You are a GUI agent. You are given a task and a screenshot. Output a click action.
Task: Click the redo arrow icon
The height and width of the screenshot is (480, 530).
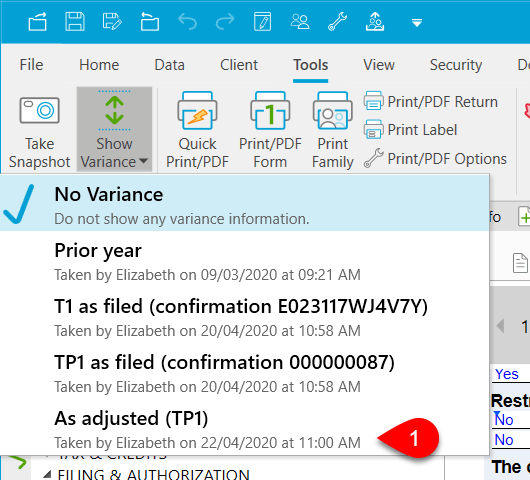click(225, 22)
